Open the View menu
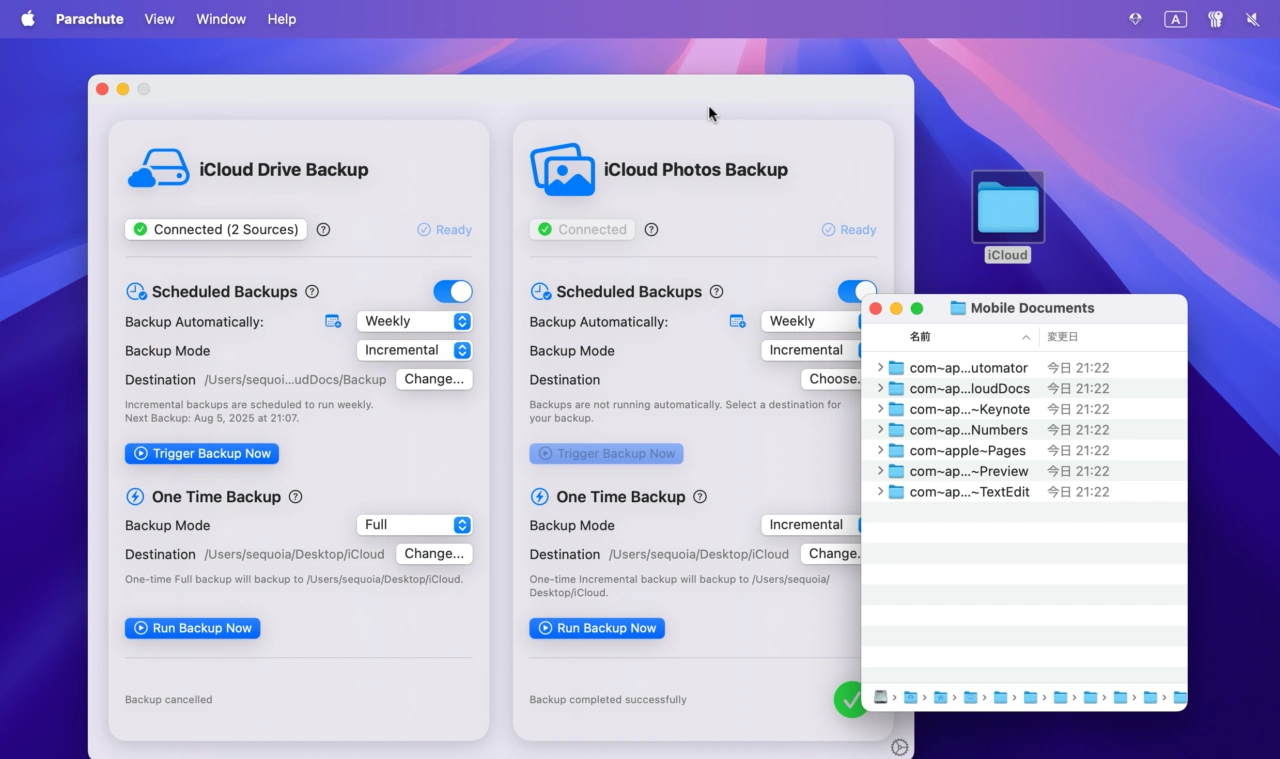 click(x=159, y=19)
